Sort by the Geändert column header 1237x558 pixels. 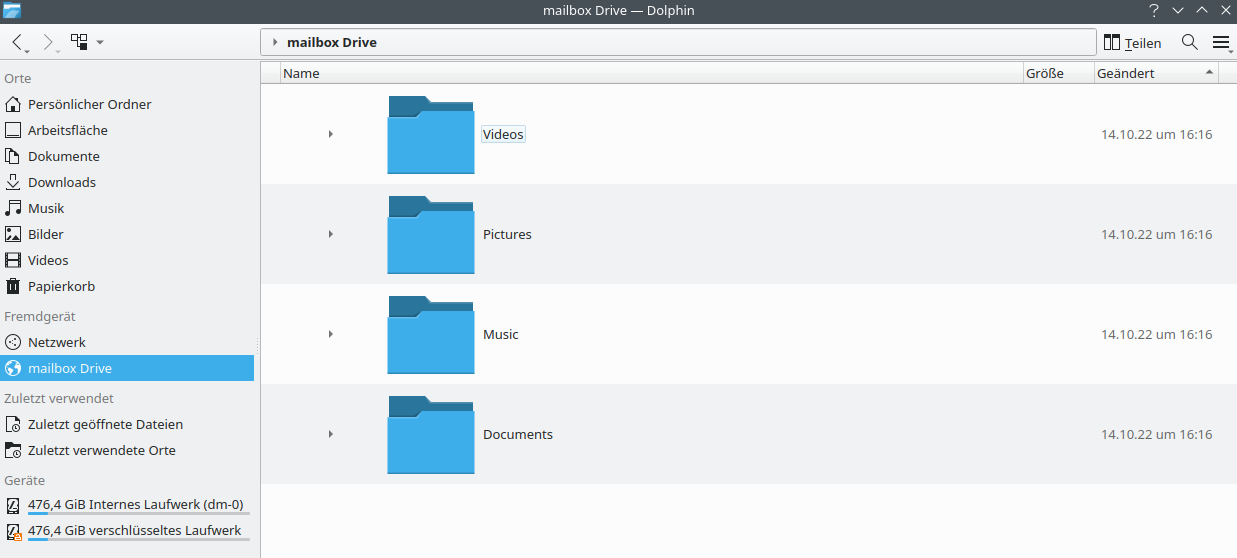[x=1156, y=73]
